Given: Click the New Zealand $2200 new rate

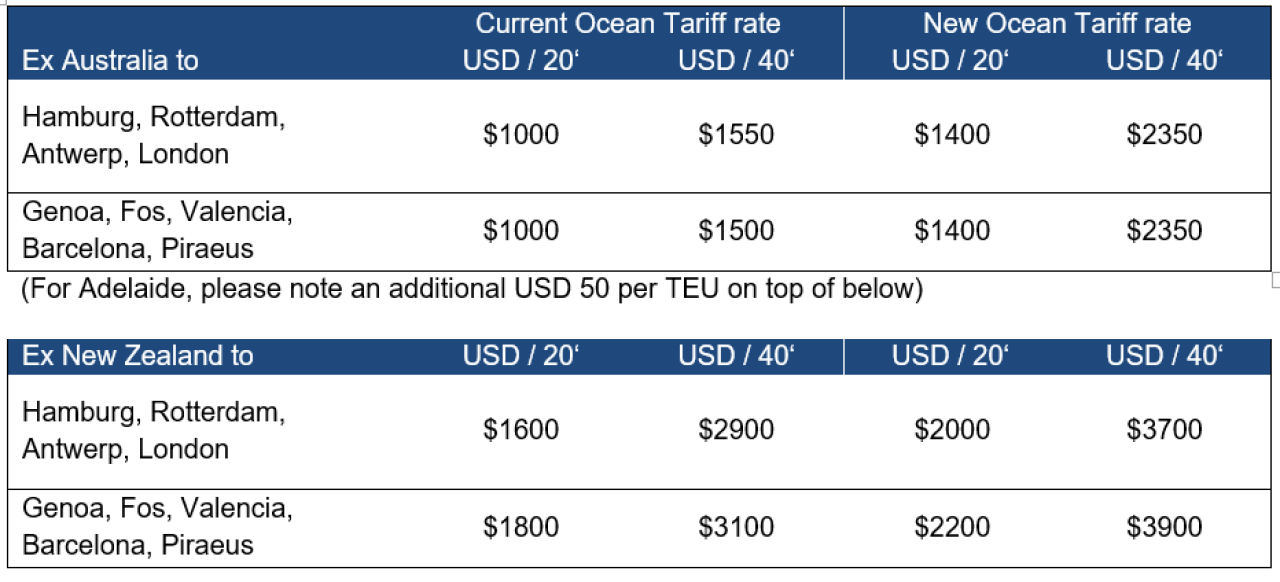Looking at the screenshot, I should click(952, 526).
